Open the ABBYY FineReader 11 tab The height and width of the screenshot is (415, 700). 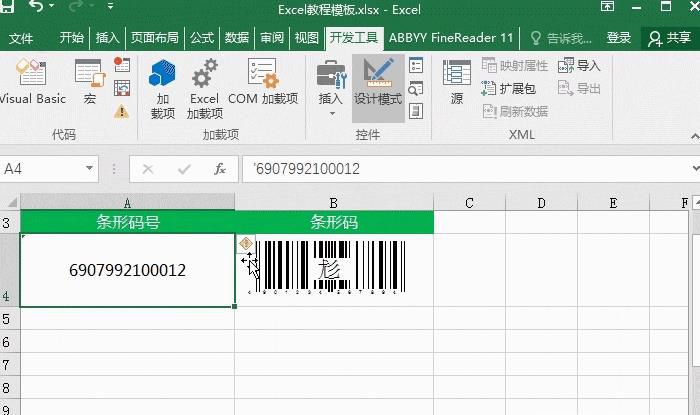click(x=451, y=38)
